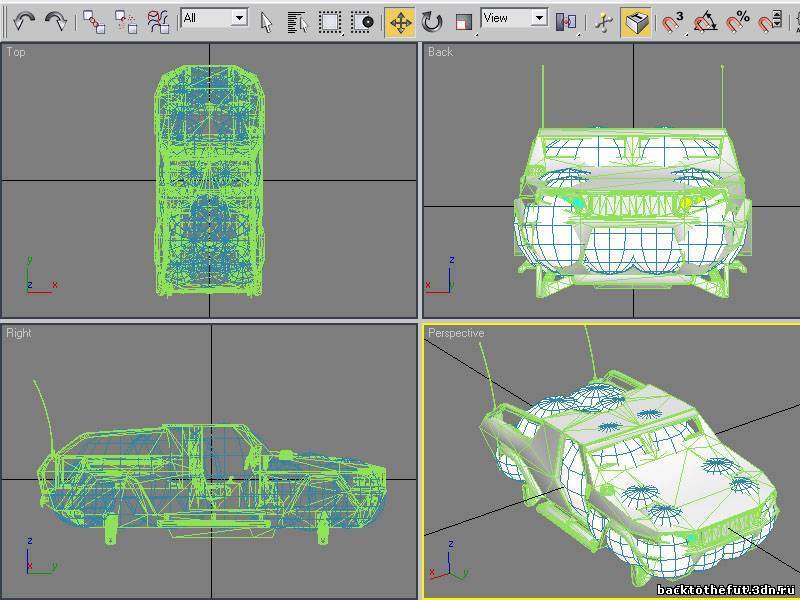Image resolution: width=800 pixels, height=600 pixels.
Task: Pick the Select Object arrow tool
Action: coord(266,22)
